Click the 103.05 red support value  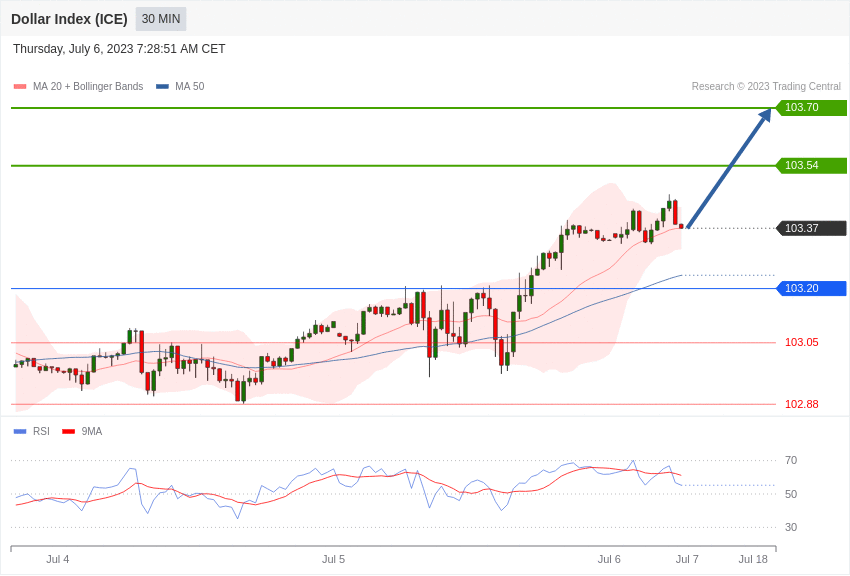(802, 342)
